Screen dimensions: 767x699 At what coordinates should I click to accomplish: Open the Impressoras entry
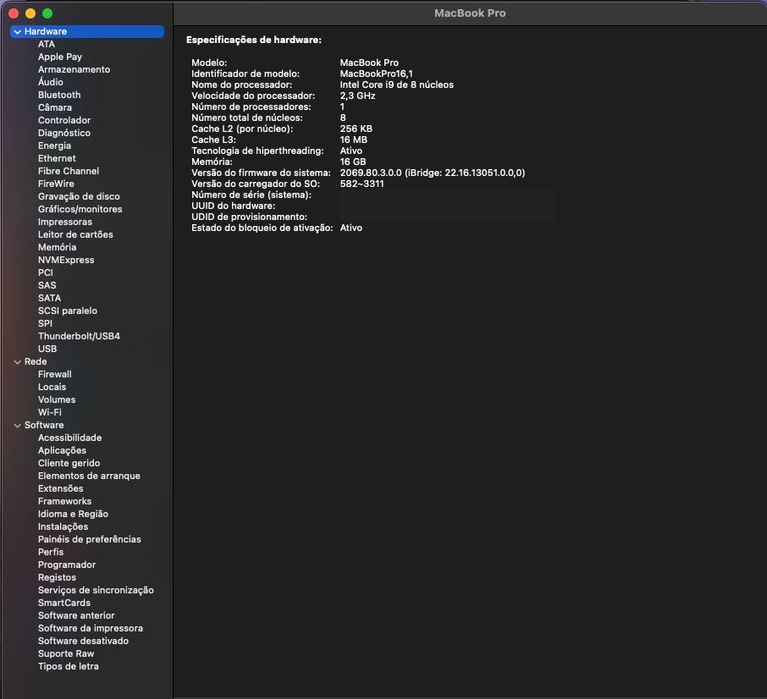[x=65, y=222]
